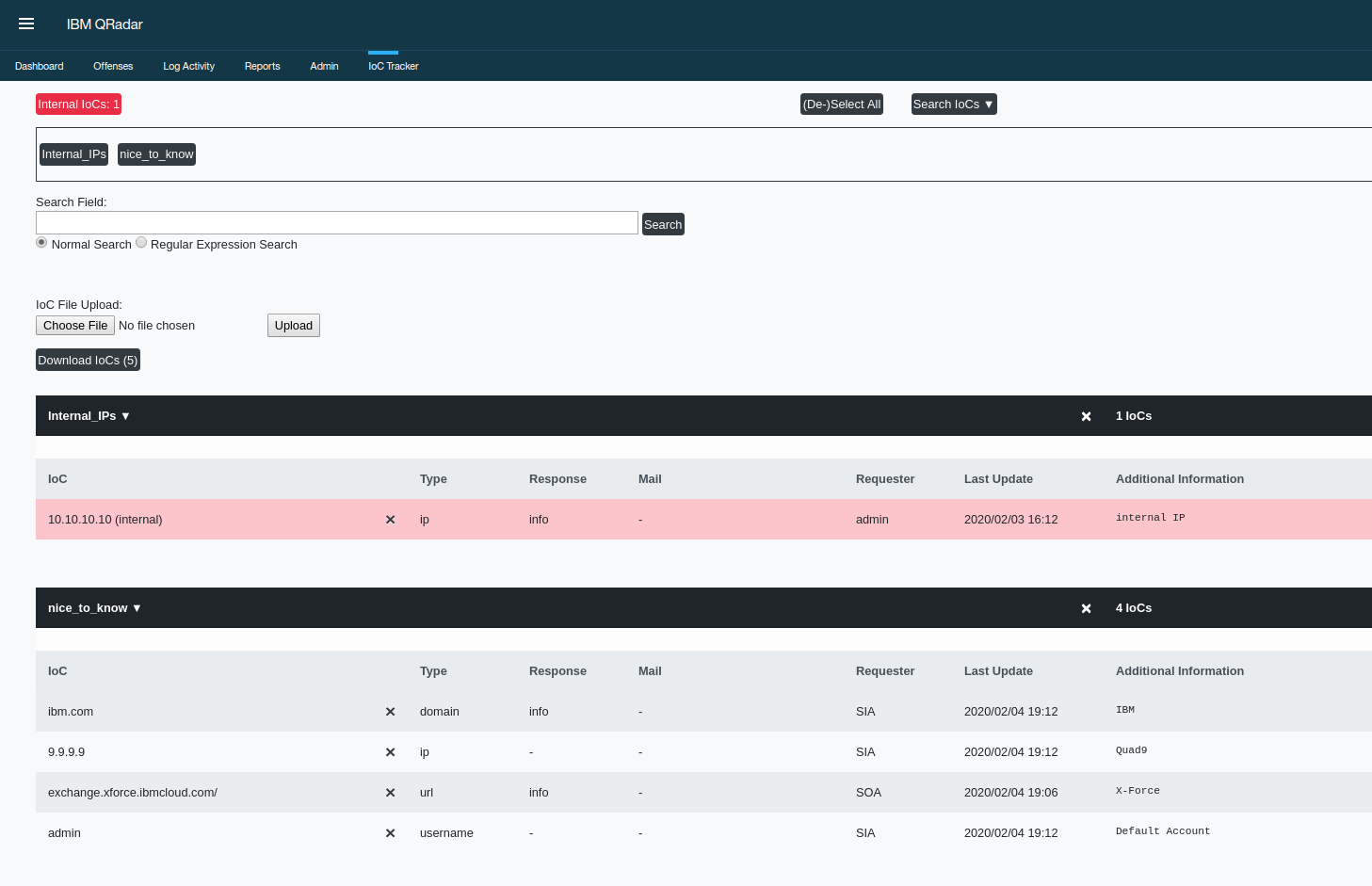Open the Log Activity tab
The image size is (1372, 886).
click(188, 66)
